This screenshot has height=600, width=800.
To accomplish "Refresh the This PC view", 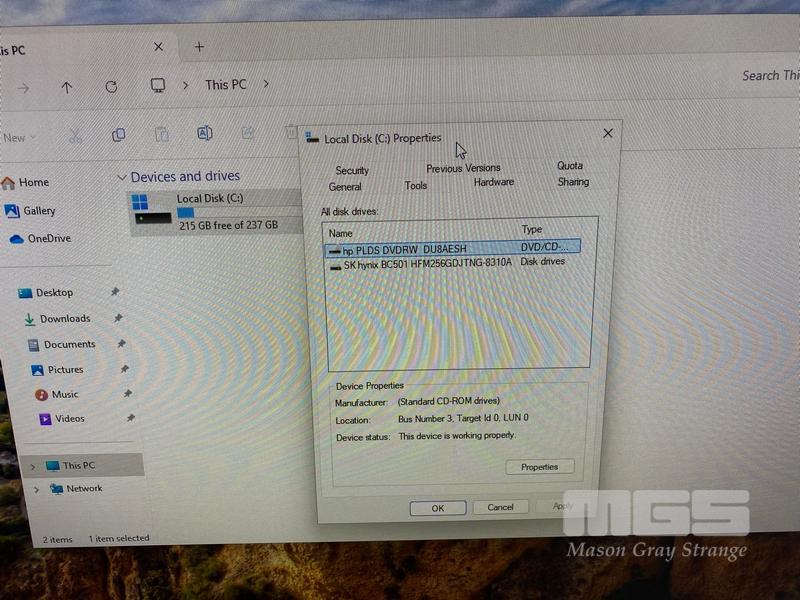I will tap(111, 87).
